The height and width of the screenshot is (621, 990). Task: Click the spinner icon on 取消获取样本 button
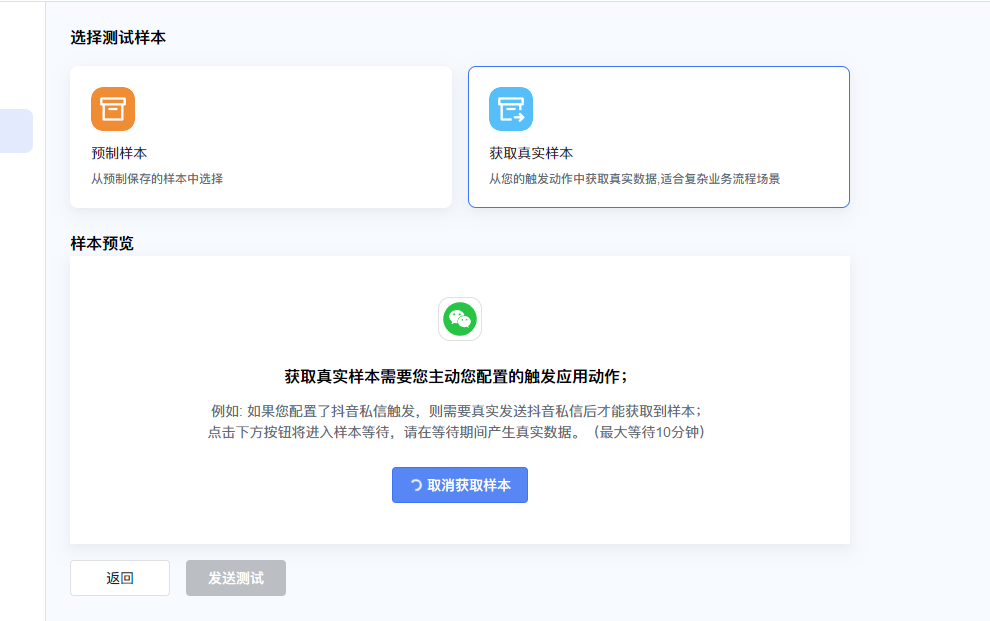(416, 485)
